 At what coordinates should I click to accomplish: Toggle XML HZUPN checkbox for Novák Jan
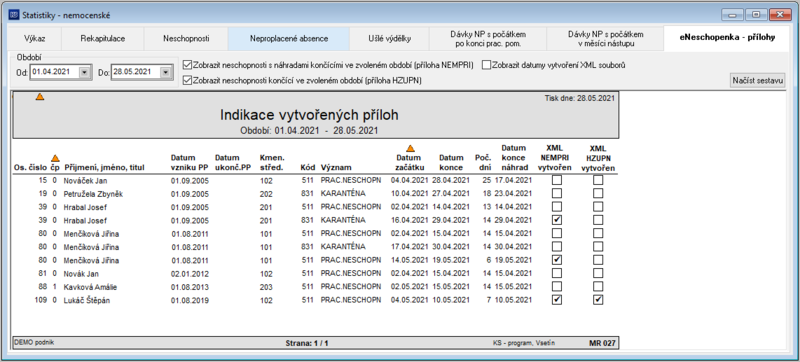[598, 274]
